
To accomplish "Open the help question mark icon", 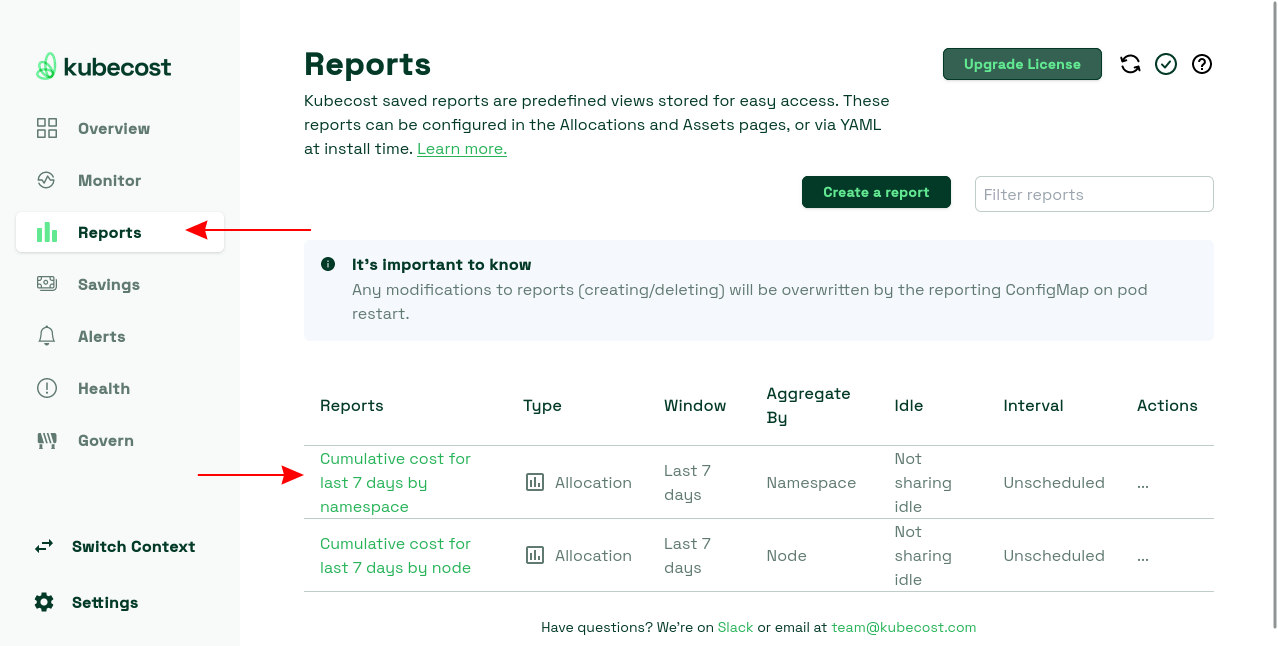I will point(1202,64).
